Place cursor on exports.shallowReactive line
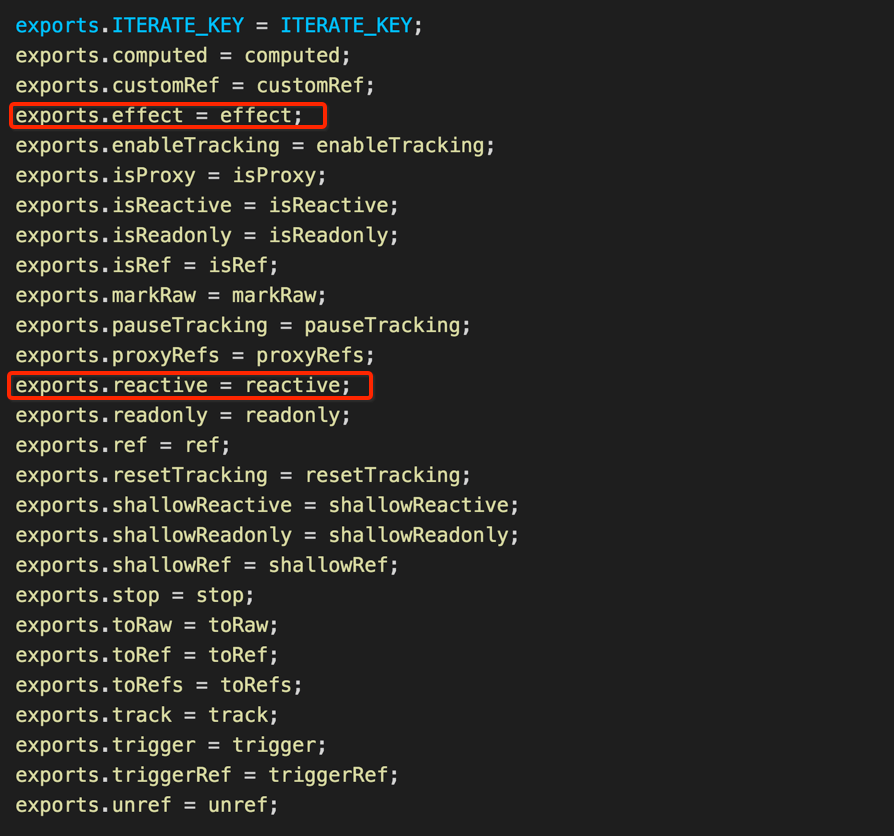This screenshot has height=836, width=894. click(x=267, y=505)
